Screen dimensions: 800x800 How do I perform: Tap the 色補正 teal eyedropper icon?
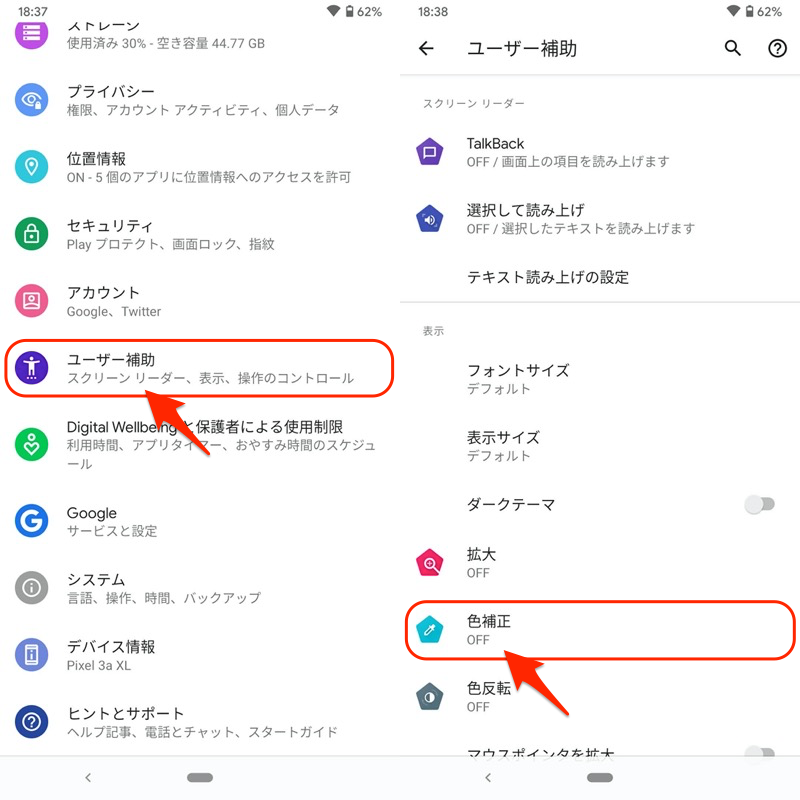(x=430, y=630)
